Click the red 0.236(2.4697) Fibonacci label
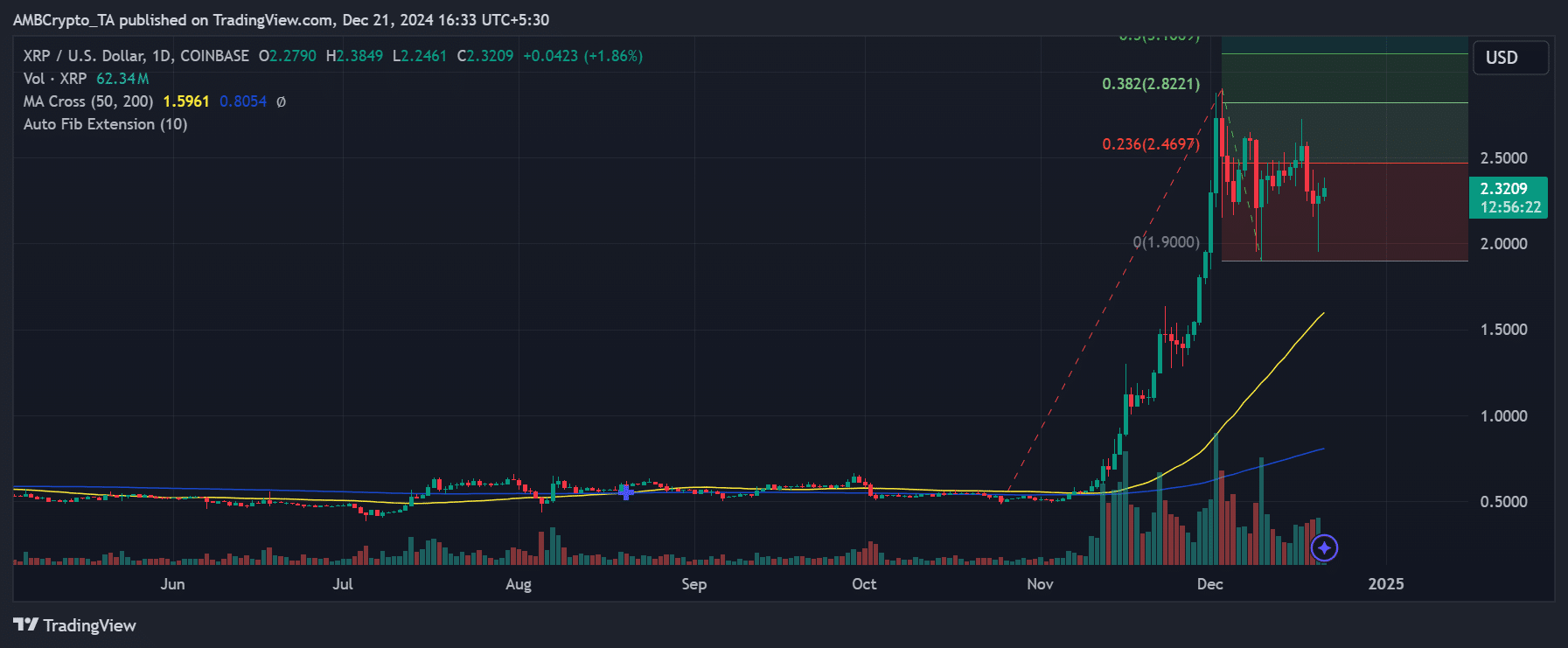This screenshot has height=648, width=1568. pyautogui.click(x=1150, y=144)
